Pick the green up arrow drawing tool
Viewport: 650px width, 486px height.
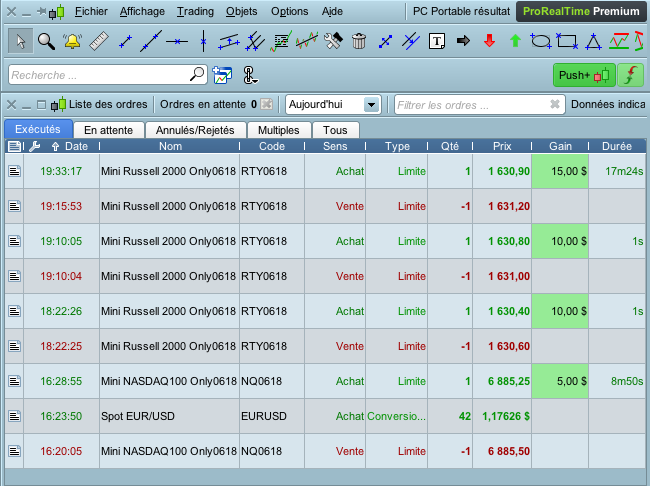point(515,41)
